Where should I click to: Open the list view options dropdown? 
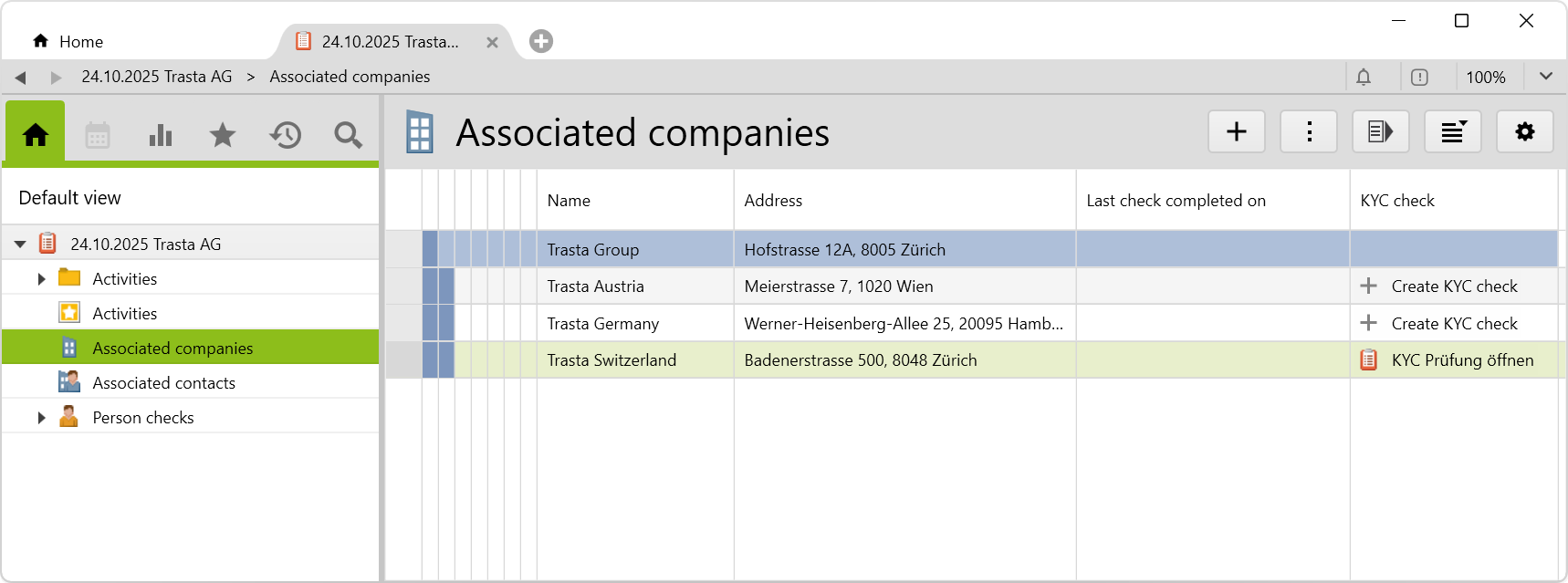pyautogui.click(x=1453, y=132)
